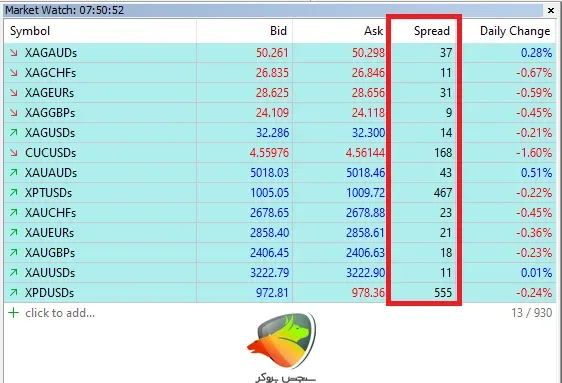
Task: Close the Market Watch panel
Action: [x=551, y=10]
